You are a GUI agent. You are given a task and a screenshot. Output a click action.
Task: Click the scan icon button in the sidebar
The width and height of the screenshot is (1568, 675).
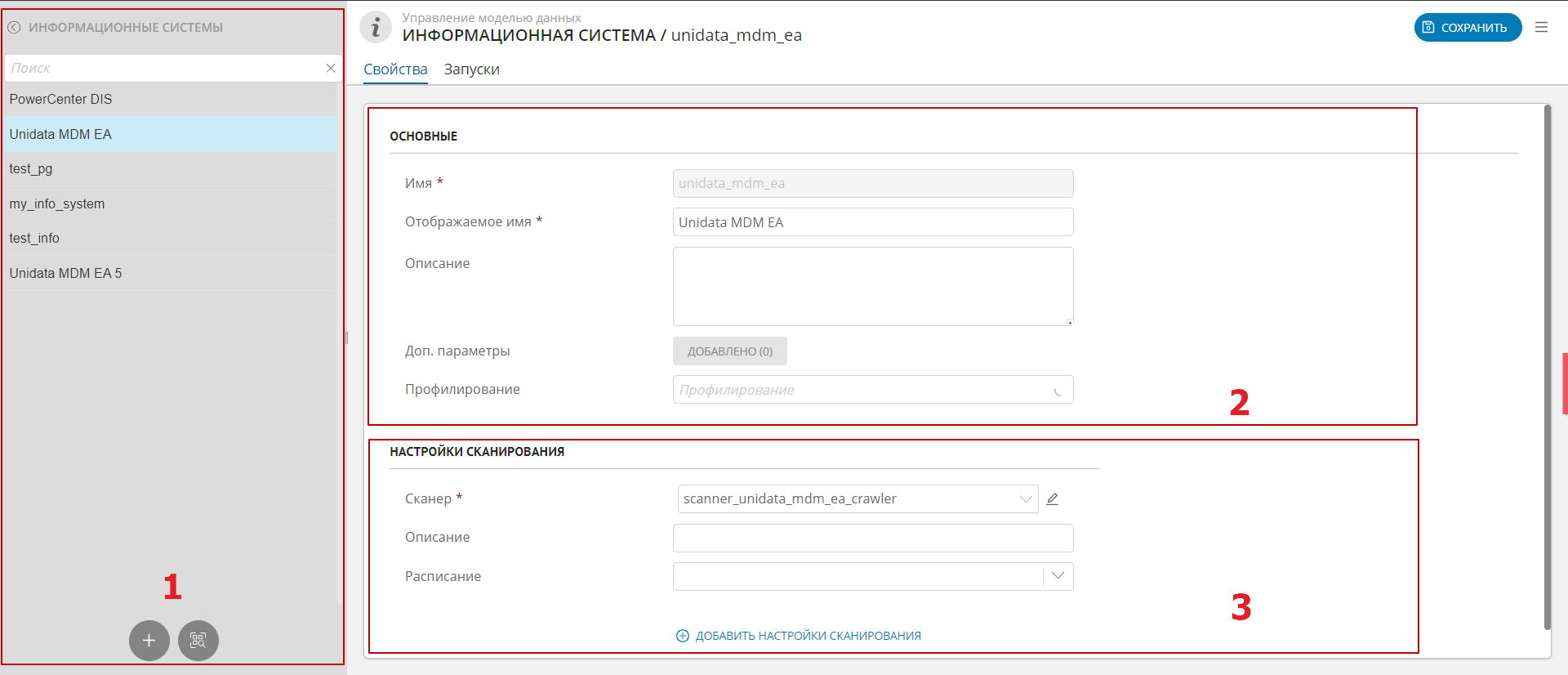(198, 640)
